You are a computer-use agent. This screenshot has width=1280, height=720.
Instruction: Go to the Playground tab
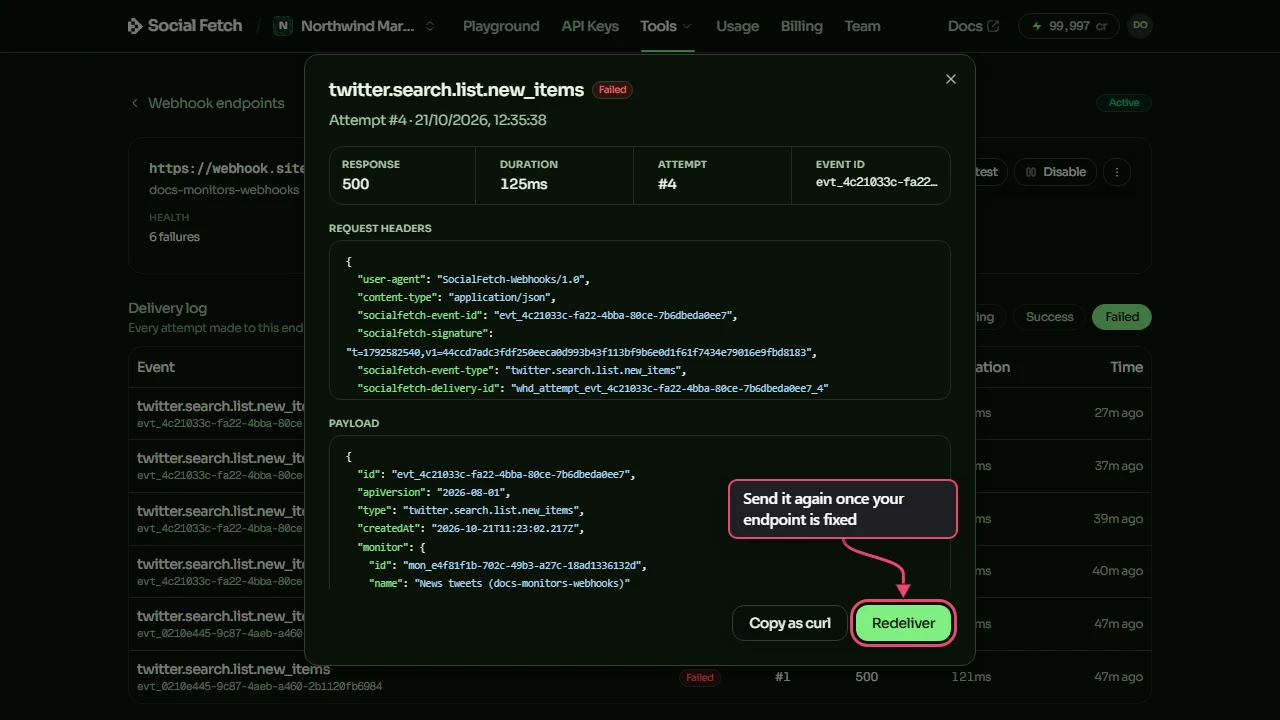click(x=501, y=26)
